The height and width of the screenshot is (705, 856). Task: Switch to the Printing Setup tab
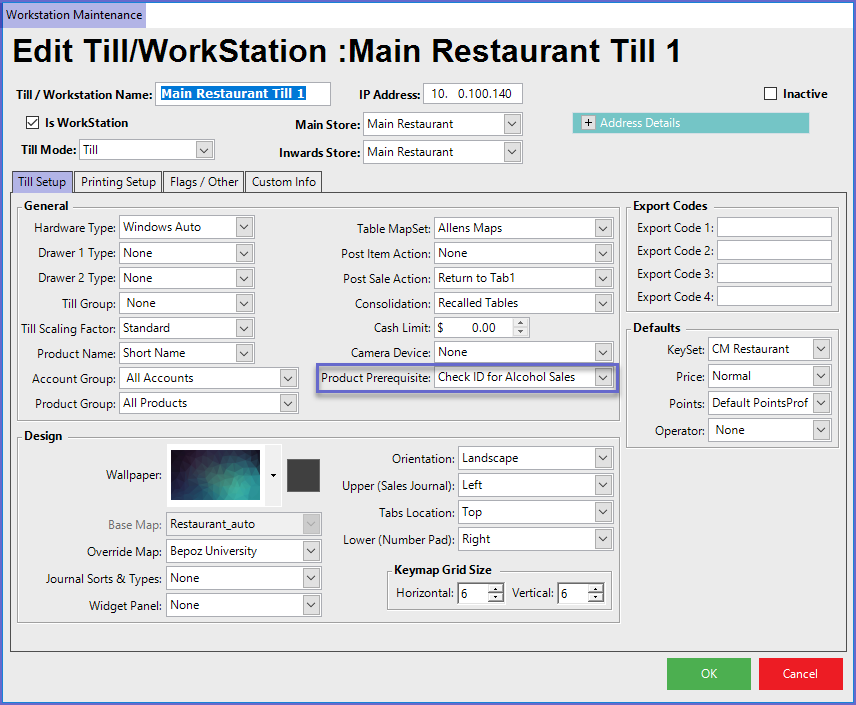tap(118, 182)
